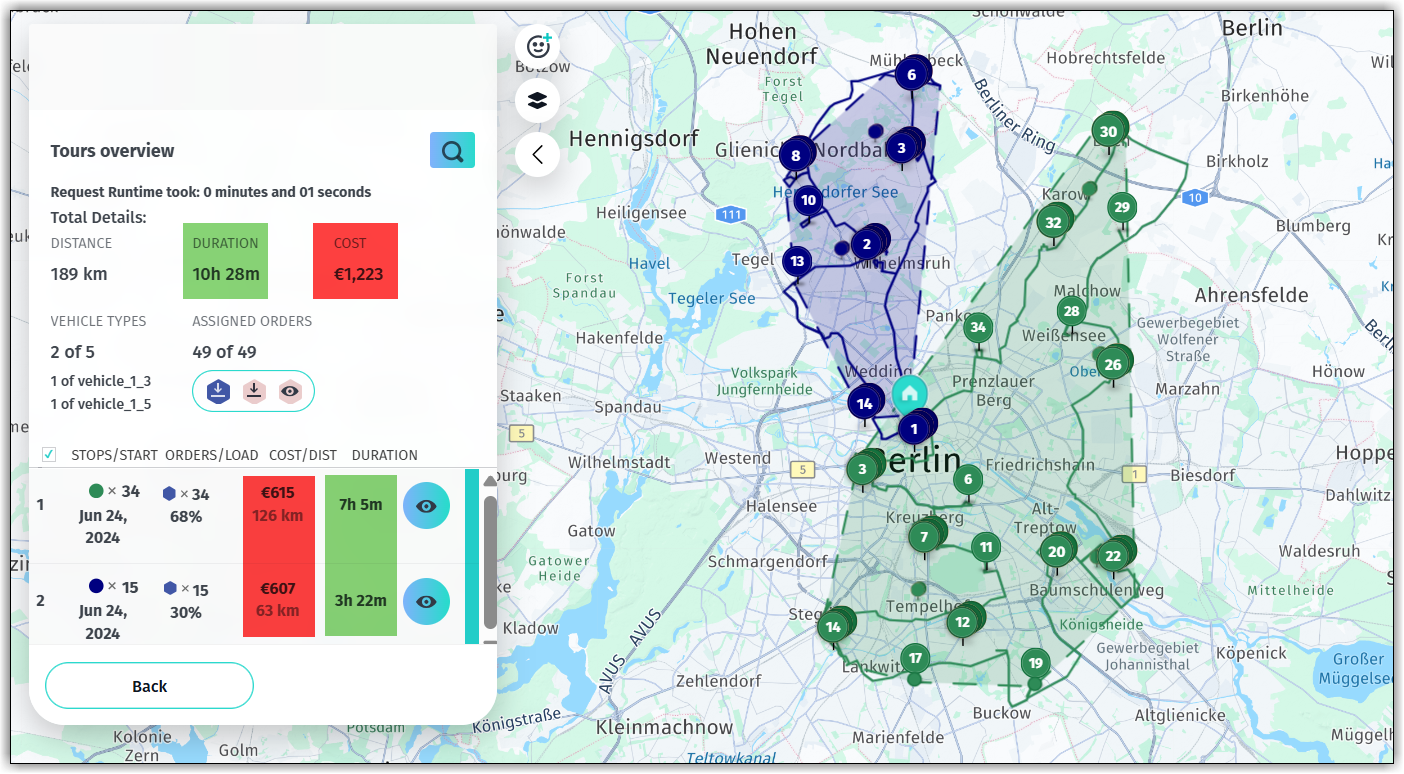Click the home depot marker on map
Image resolution: width=1404 pixels, height=774 pixels.
(910, 393)
